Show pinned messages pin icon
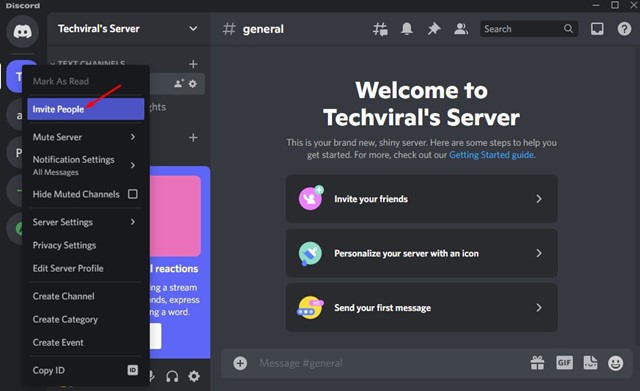The image size is (640, 391). [x=433, y=29]
